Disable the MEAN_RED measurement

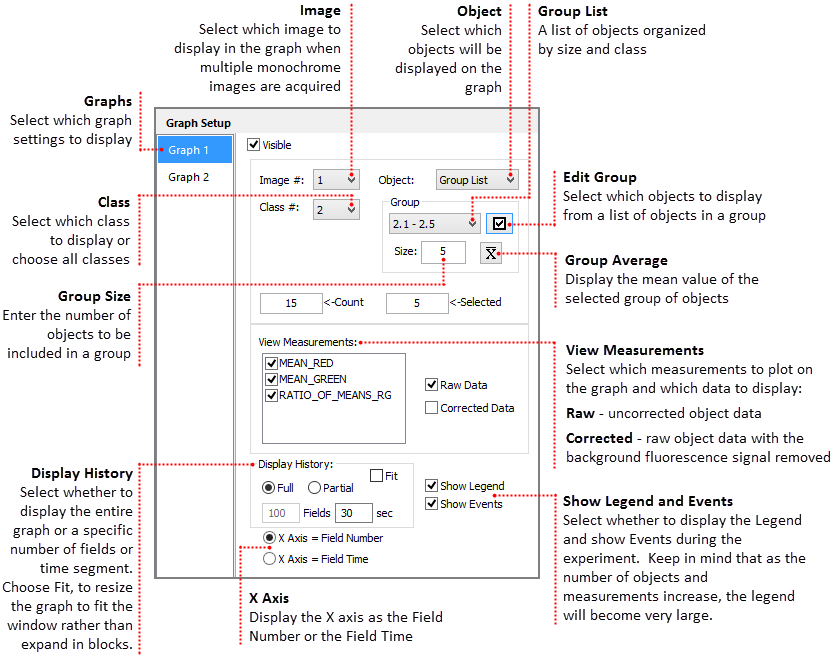[271, 362]
